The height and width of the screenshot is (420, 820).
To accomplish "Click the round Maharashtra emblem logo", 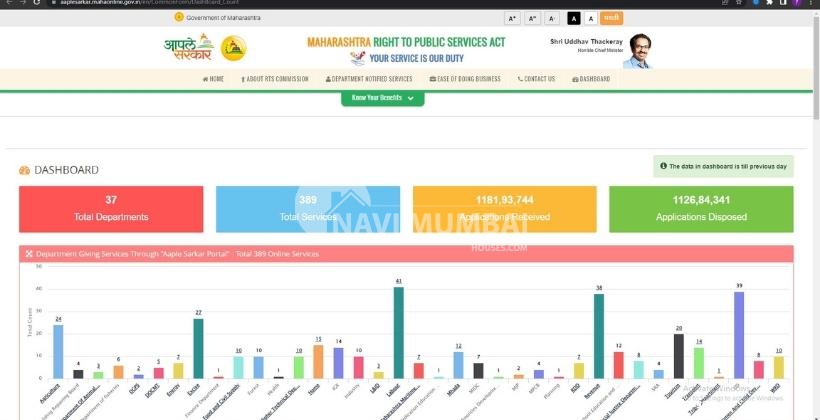I will tap(233, 48).
